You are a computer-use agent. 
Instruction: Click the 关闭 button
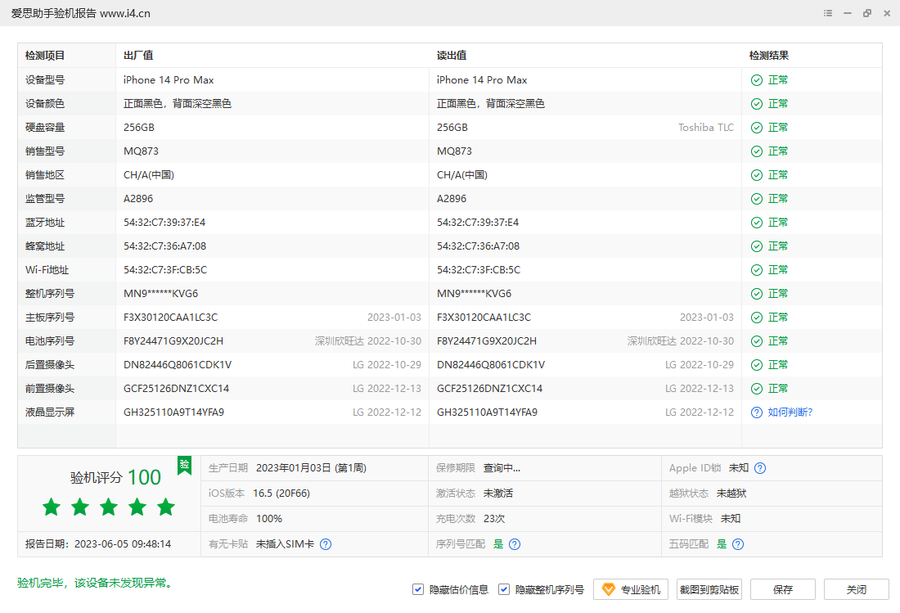(856, 589)
